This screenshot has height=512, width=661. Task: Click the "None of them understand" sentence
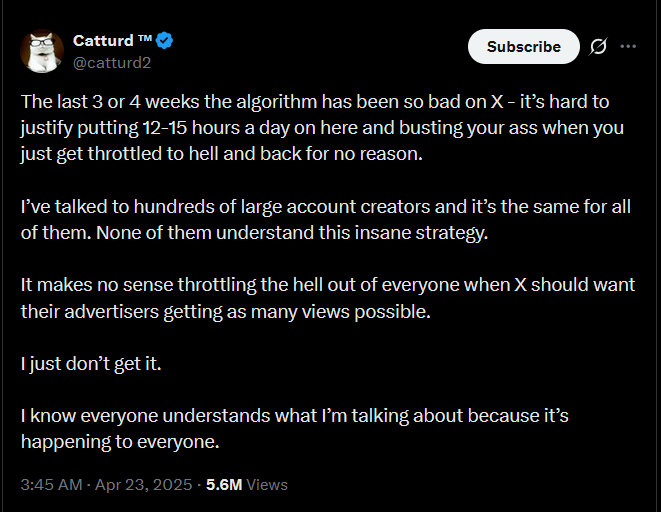292,233
